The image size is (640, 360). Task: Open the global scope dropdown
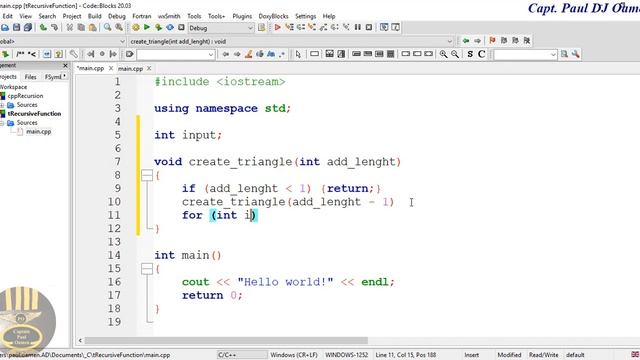tap(62, 41)
